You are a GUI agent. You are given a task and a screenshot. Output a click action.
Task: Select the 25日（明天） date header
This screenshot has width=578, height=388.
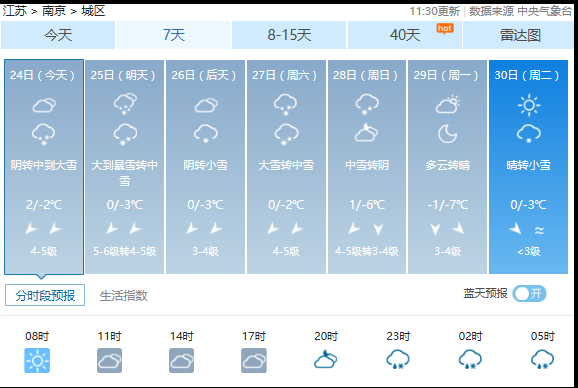(x=124, y=75)
